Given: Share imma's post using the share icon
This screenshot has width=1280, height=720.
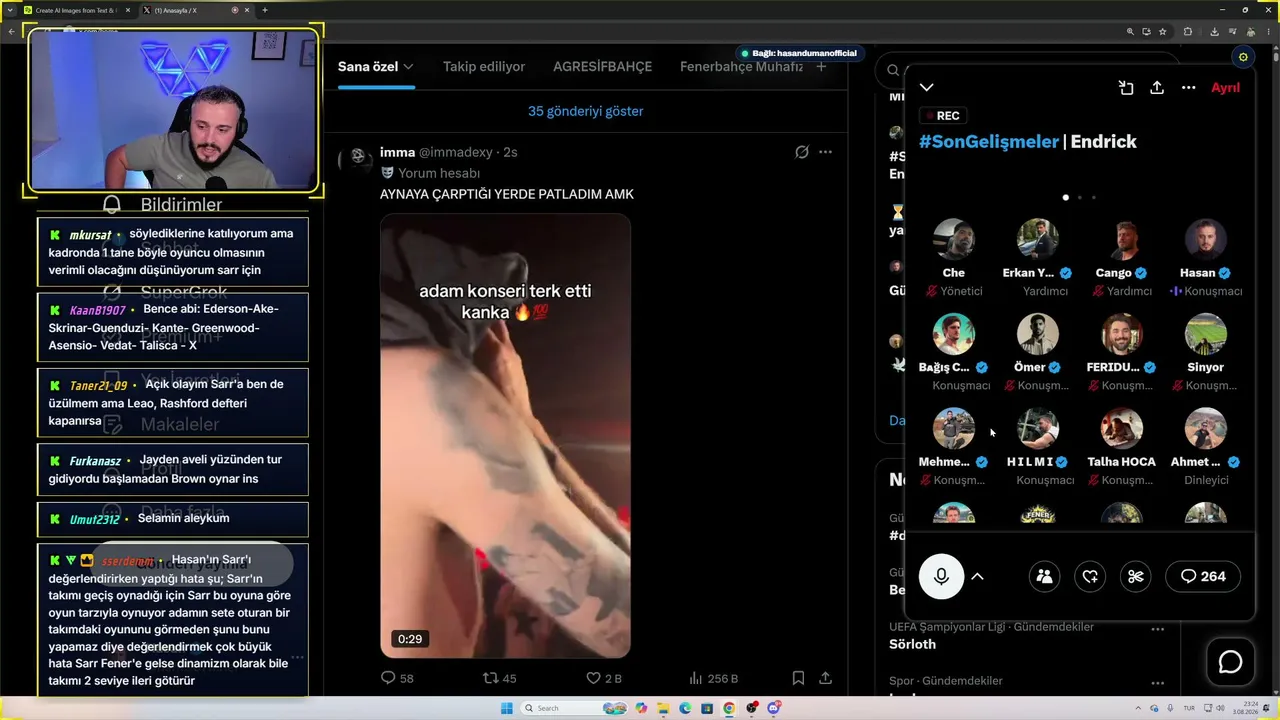Looking at the screenshot, I should pyautogui.click(x=825, y=678).
